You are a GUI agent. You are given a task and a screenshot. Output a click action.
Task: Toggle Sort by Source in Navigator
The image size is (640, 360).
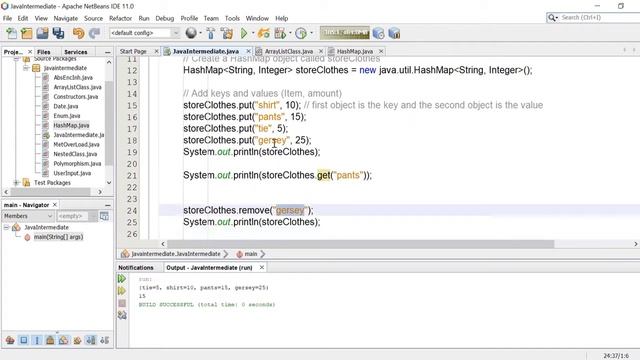pos(104,340)
